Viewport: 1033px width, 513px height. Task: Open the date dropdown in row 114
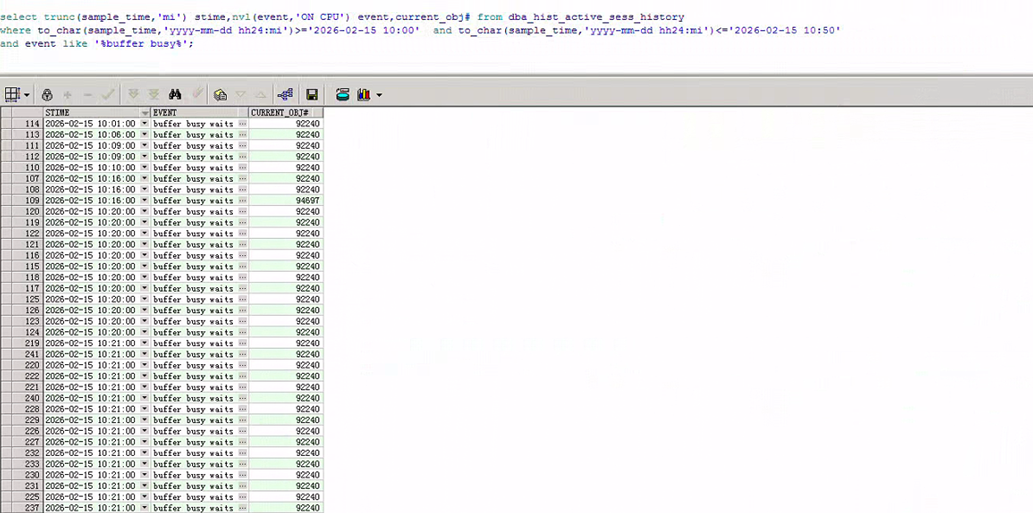coord(144,124)
